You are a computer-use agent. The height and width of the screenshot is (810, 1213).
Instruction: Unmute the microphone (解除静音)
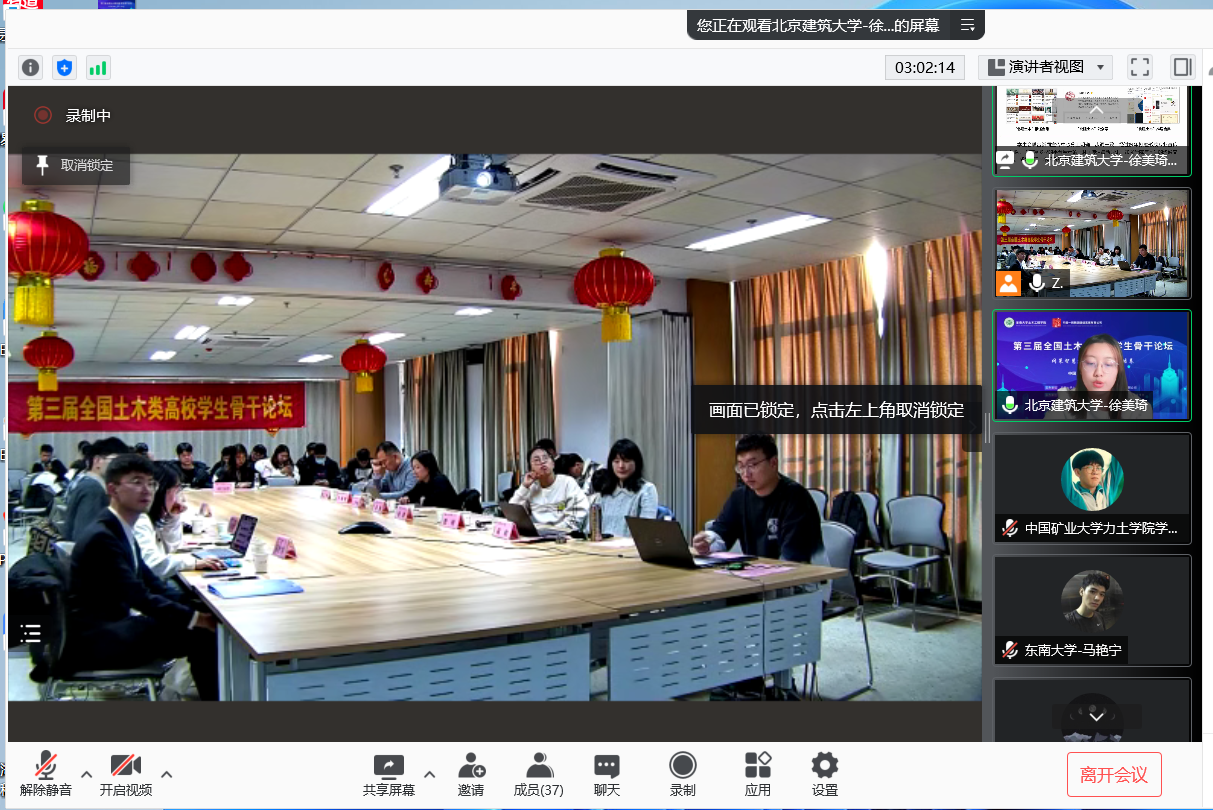coord(46,774)
